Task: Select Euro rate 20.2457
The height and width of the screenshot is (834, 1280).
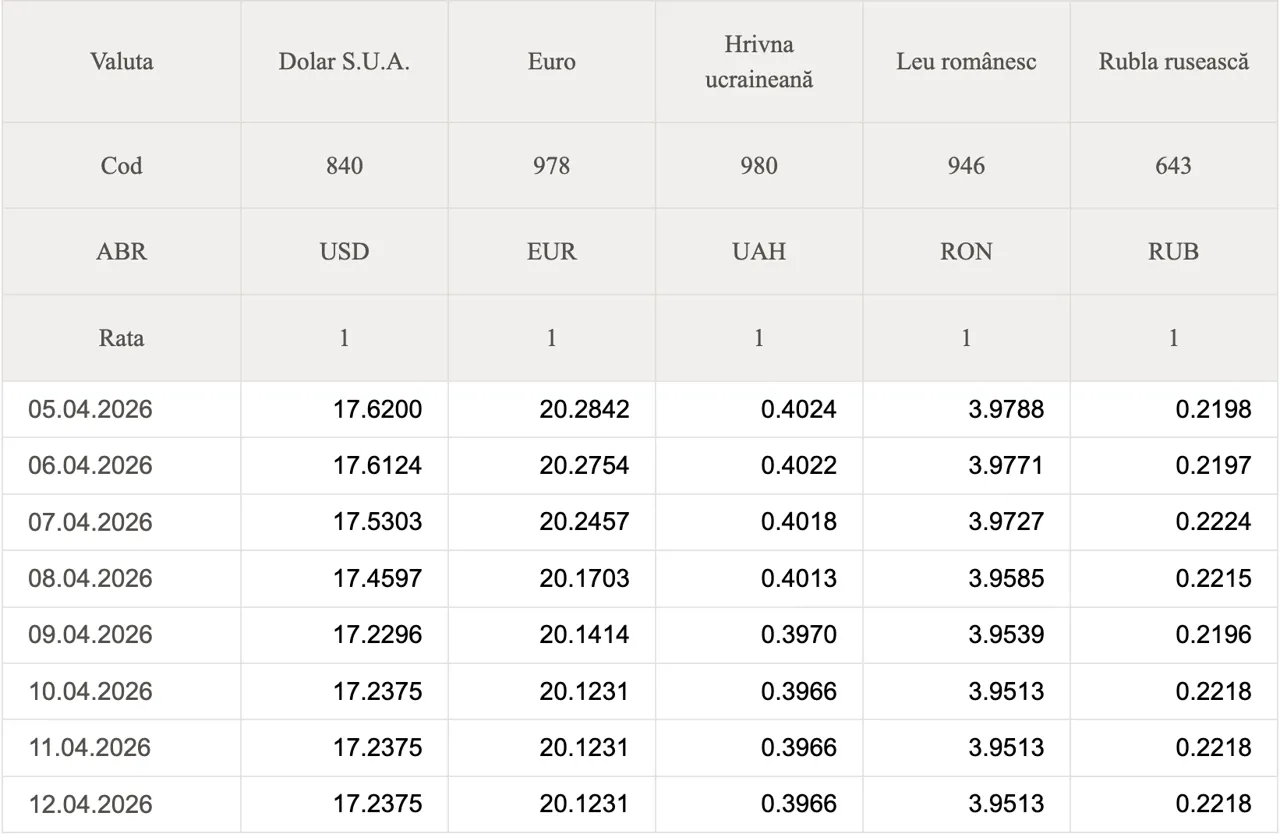Action: coord(584,522)
